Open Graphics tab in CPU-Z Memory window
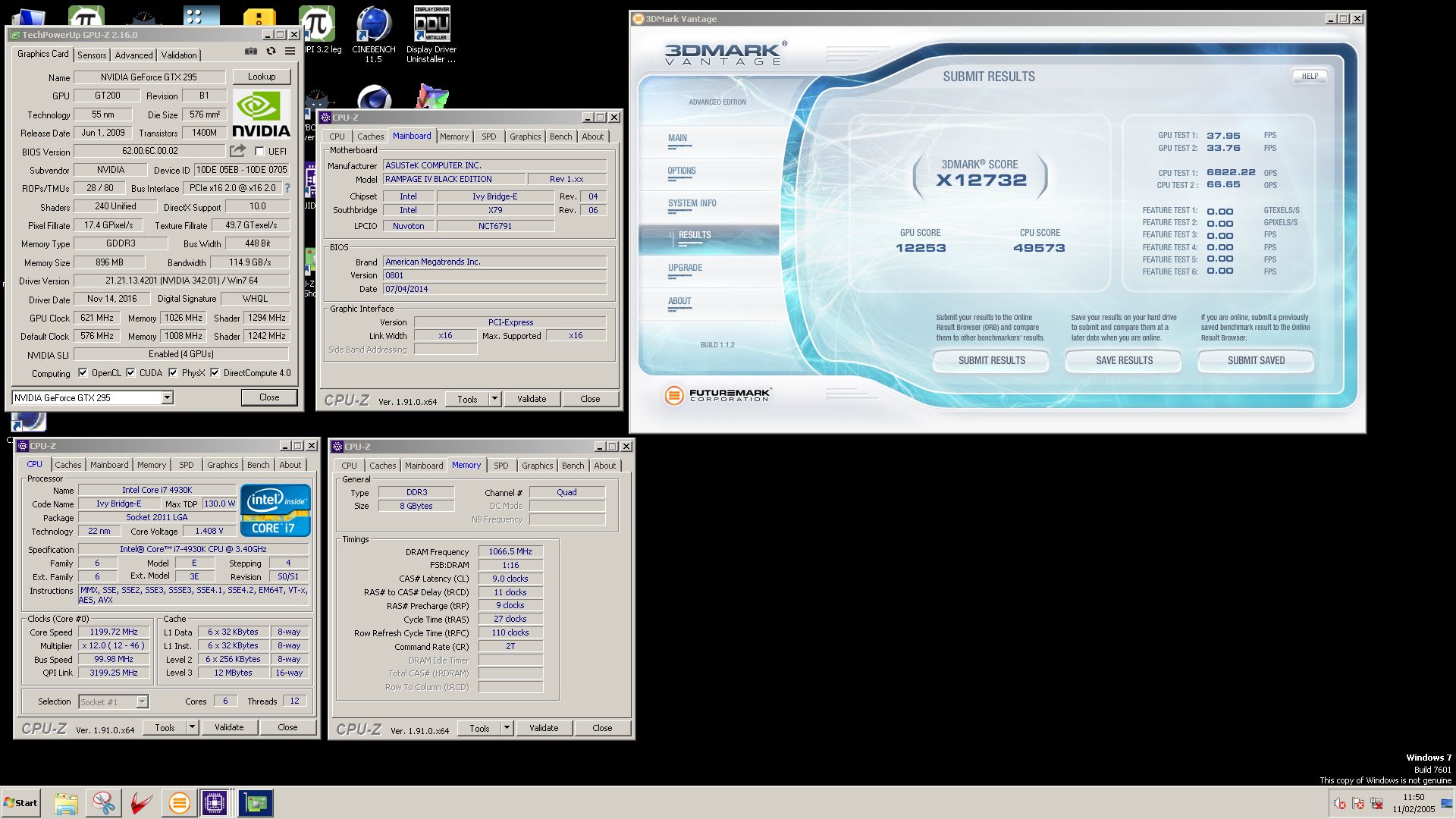 538,466
